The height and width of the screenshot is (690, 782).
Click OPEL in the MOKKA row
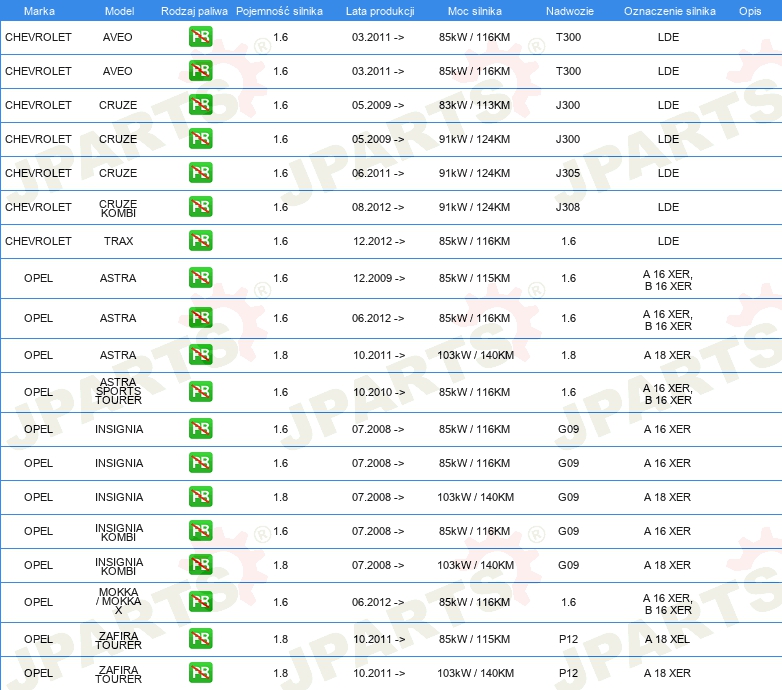point(38,602)
